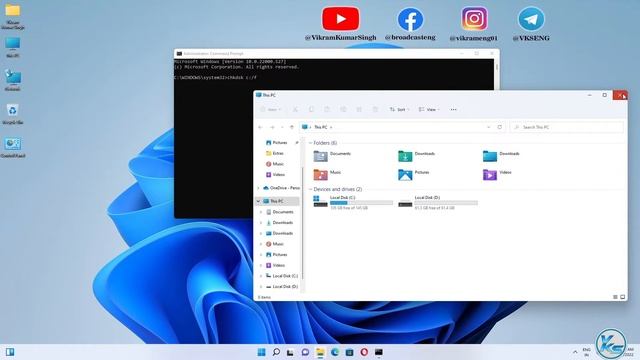Open the Windows Start menu
Screen dimensions: 640x360
[x=261, y=352]
